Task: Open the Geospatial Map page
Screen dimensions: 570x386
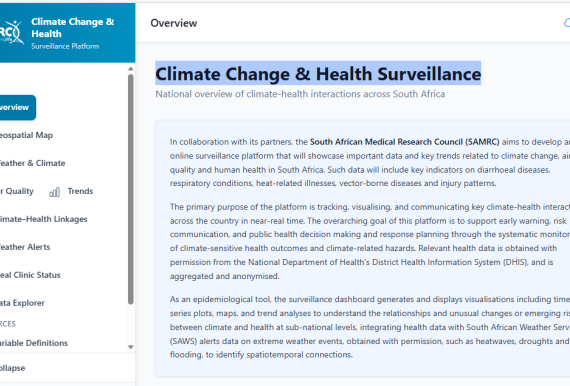Action: click(x=26, y=135)
